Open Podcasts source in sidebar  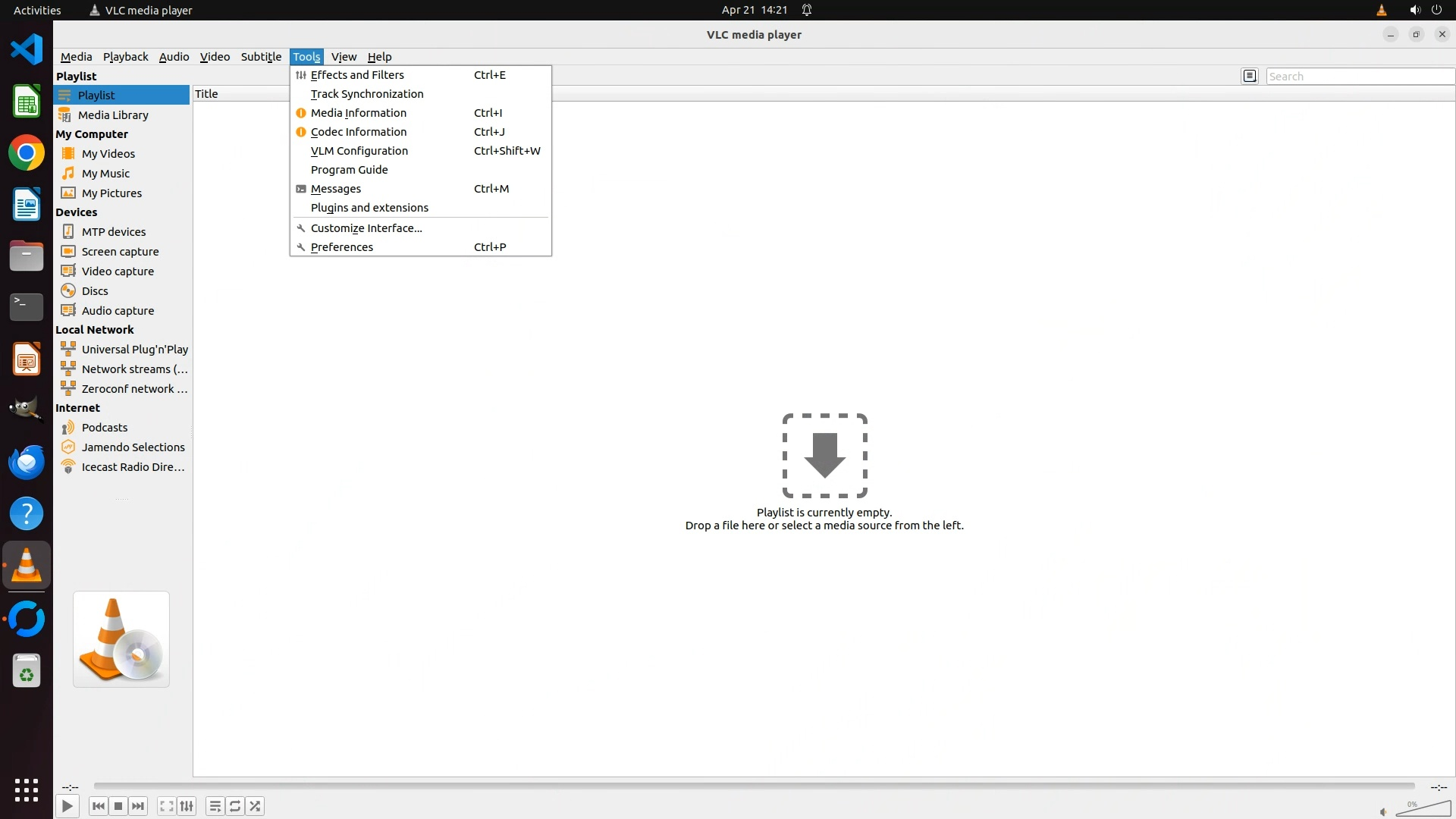point(105,428)
